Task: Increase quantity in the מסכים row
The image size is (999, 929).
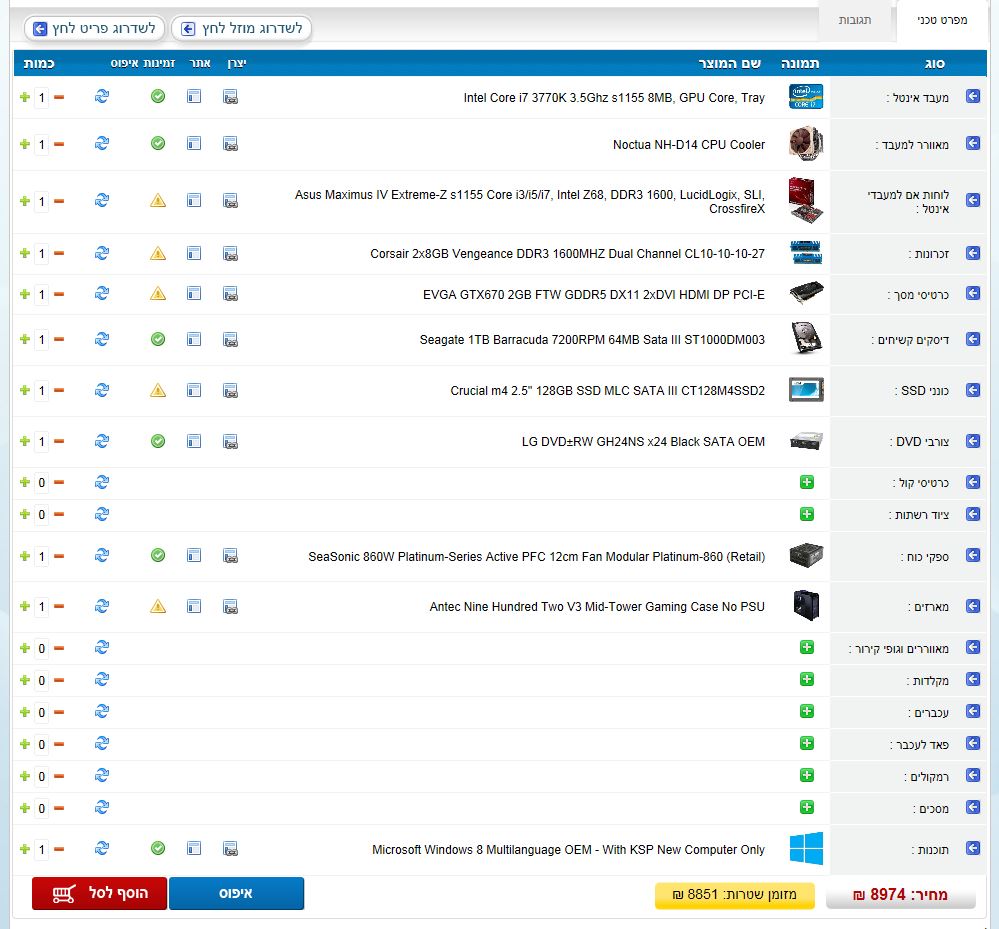Action: point(24,808)
